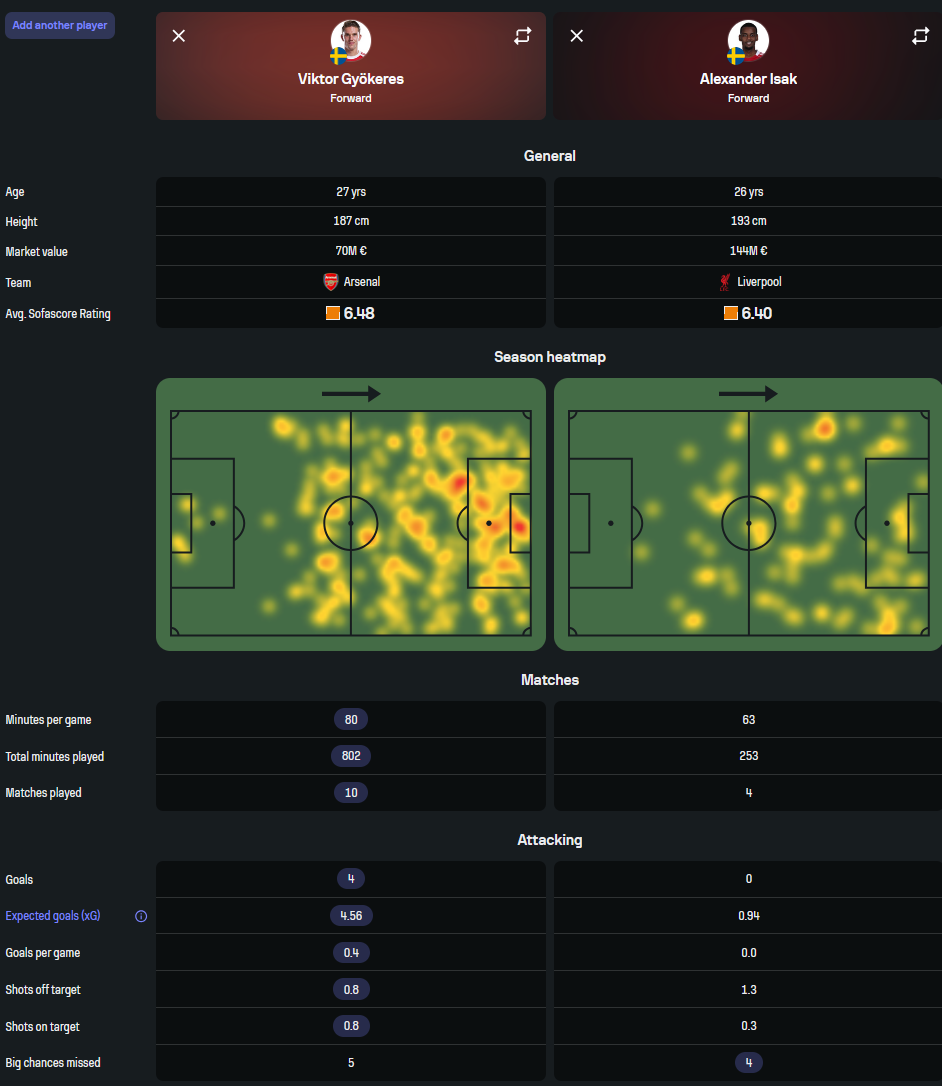Click Add another player button

coord(60,25)
